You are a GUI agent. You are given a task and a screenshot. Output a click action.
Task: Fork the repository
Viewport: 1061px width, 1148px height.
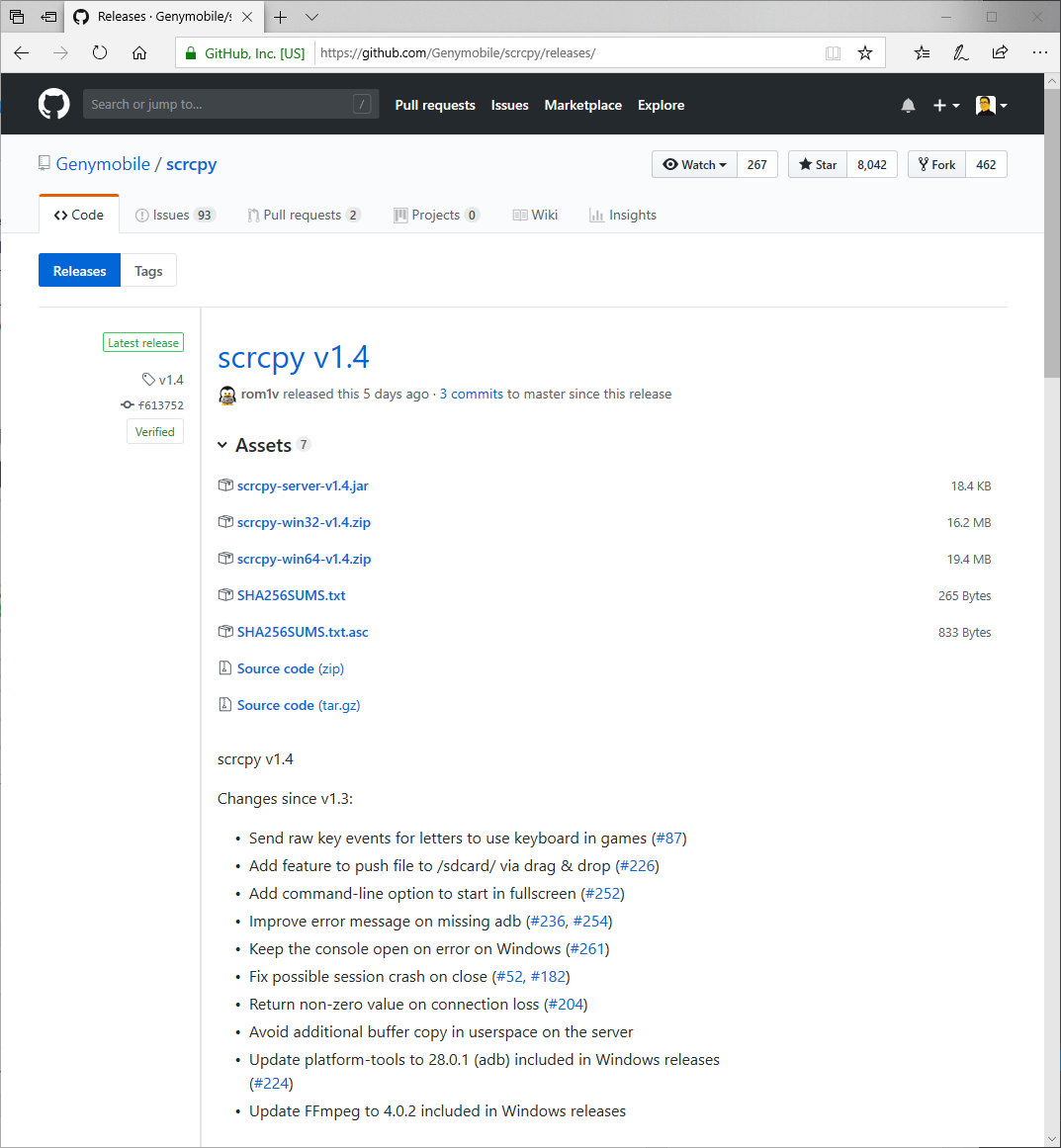coord(935,165)
